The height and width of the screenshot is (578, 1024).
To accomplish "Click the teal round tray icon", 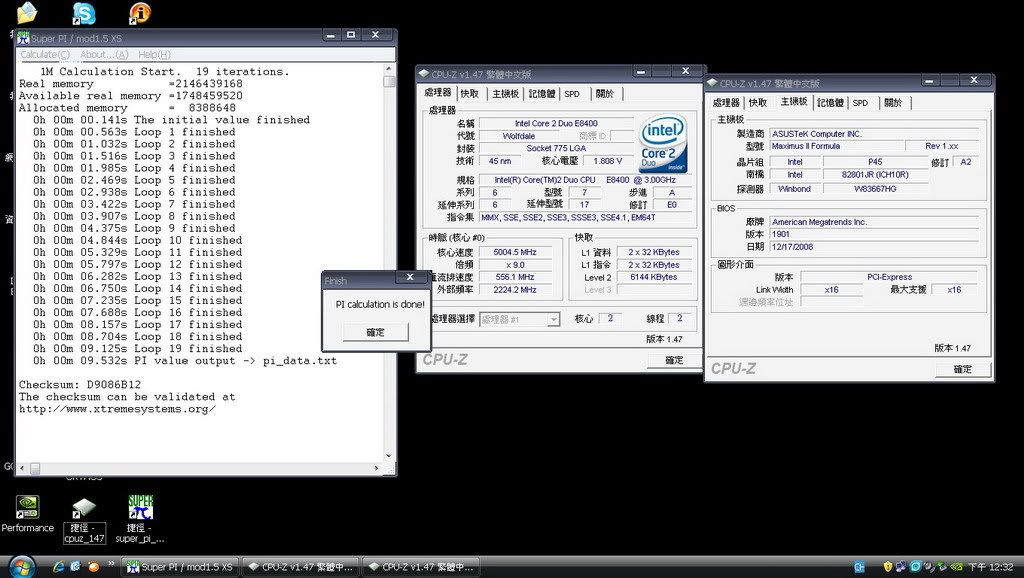I will (x=916, y=567).
